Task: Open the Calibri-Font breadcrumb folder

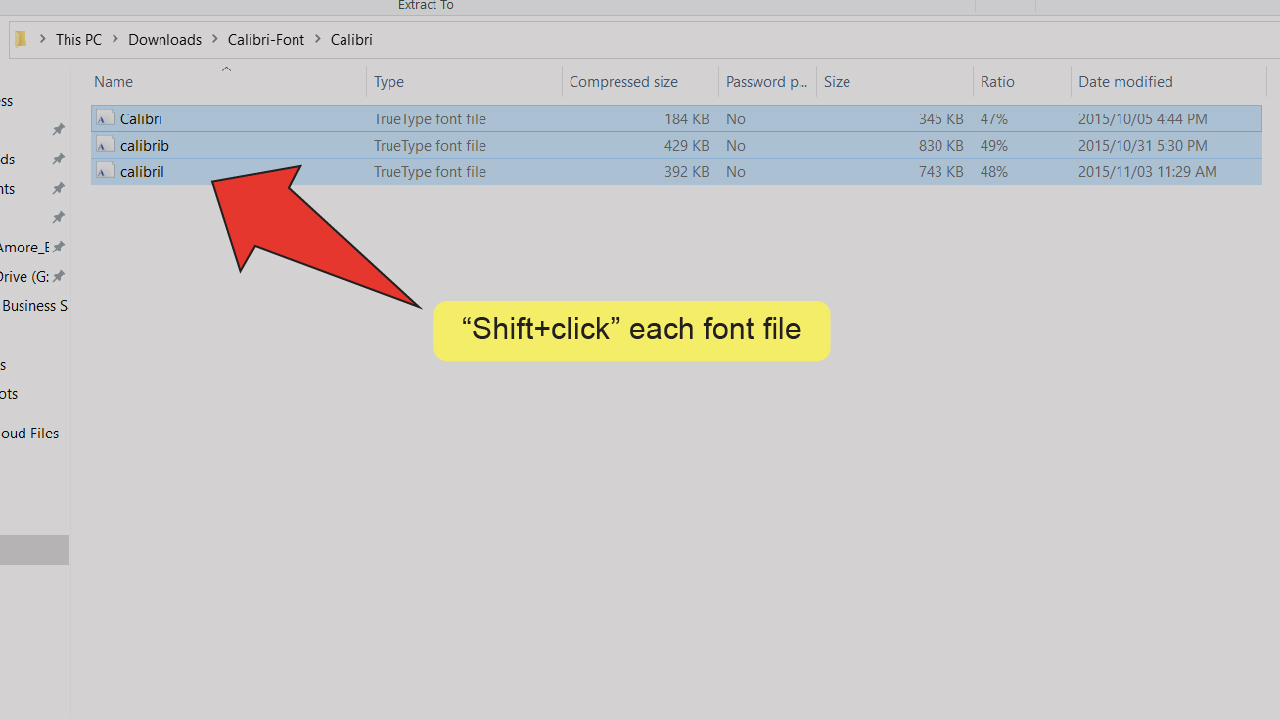Action: click(x=266, y=40)
